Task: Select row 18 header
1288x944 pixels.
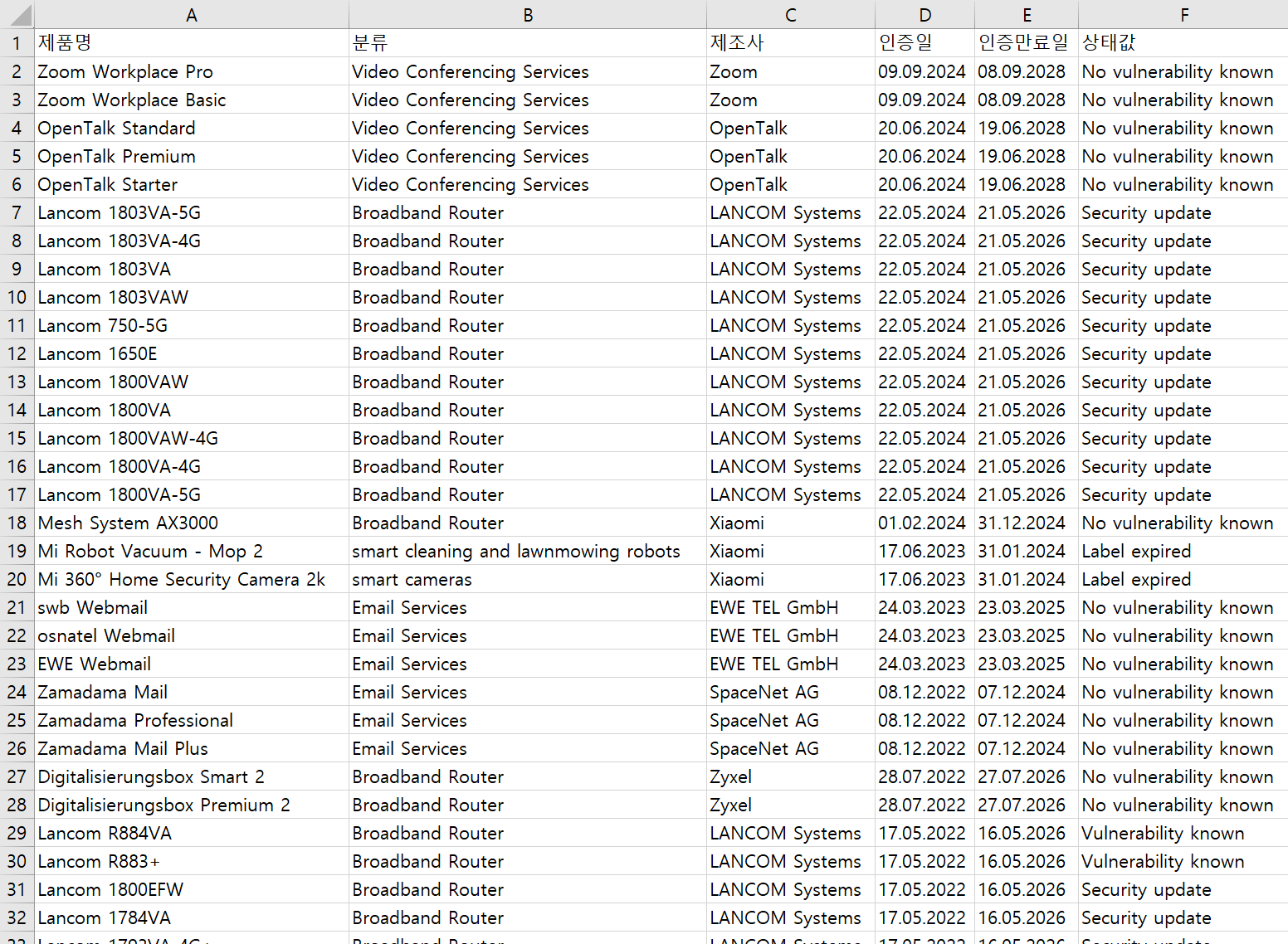Action: (17, 523)
